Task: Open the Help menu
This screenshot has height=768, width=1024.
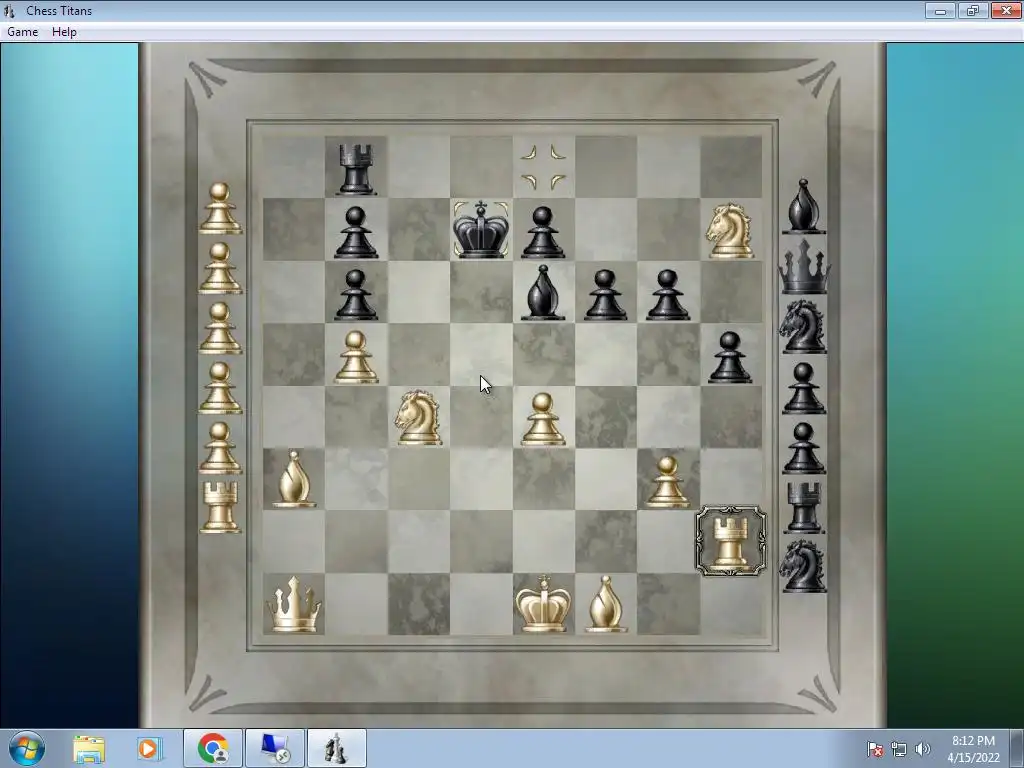Action: pos(64,32)
